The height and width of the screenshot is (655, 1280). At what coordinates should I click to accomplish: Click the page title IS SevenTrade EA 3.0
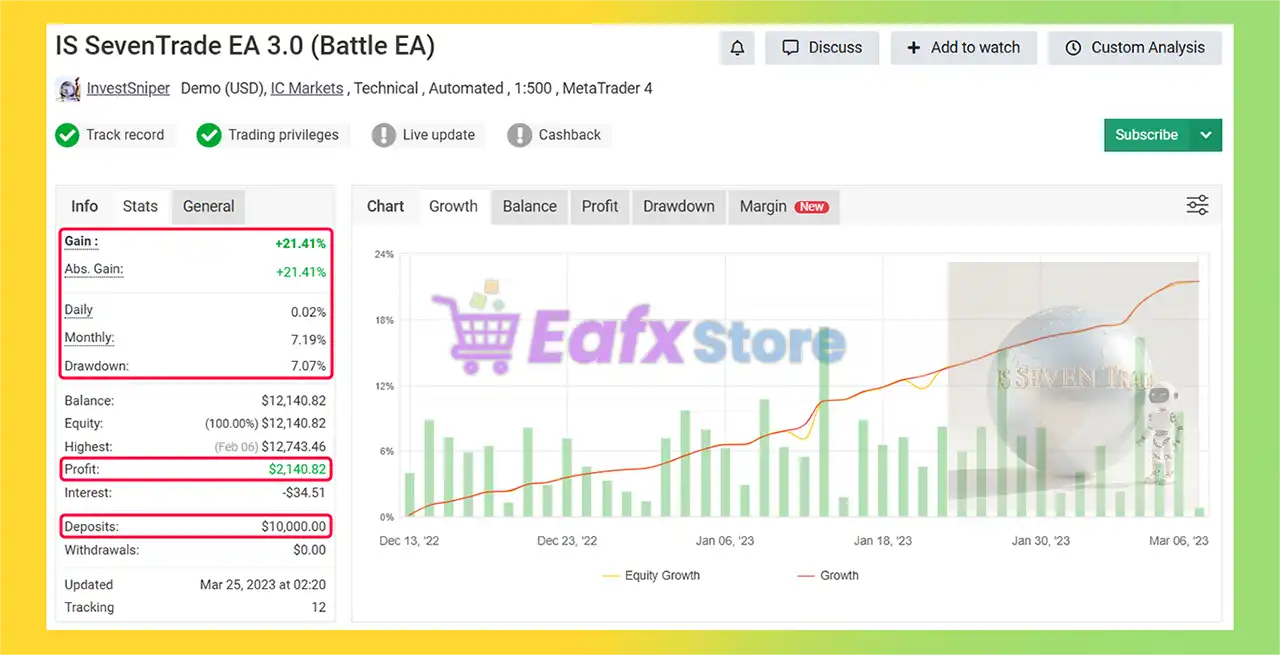[x=245, y=46]
